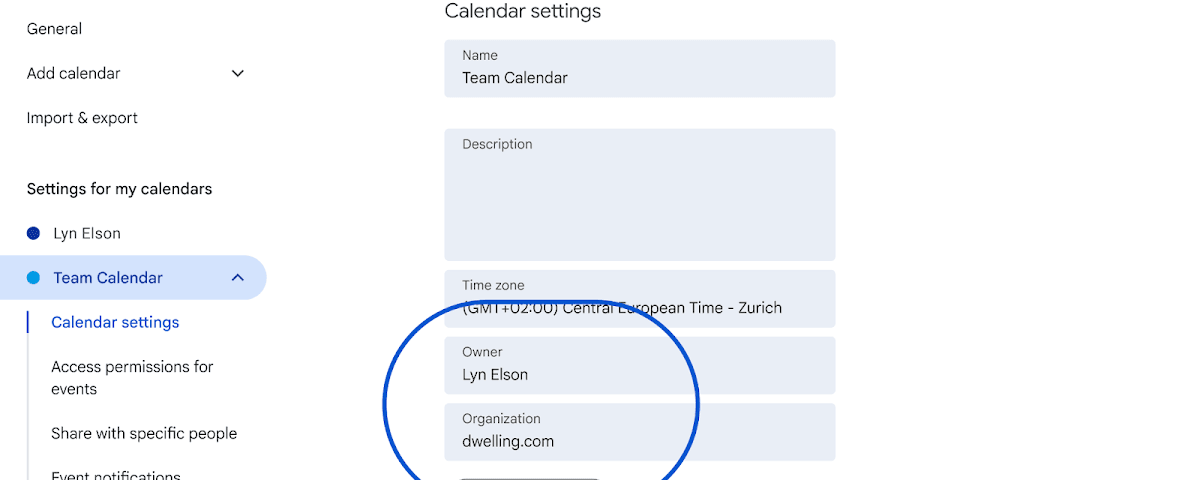Go to the Calendar settings sub-item
The height and width of the screenshot is (480, 1200).
[x=115, y=322]
